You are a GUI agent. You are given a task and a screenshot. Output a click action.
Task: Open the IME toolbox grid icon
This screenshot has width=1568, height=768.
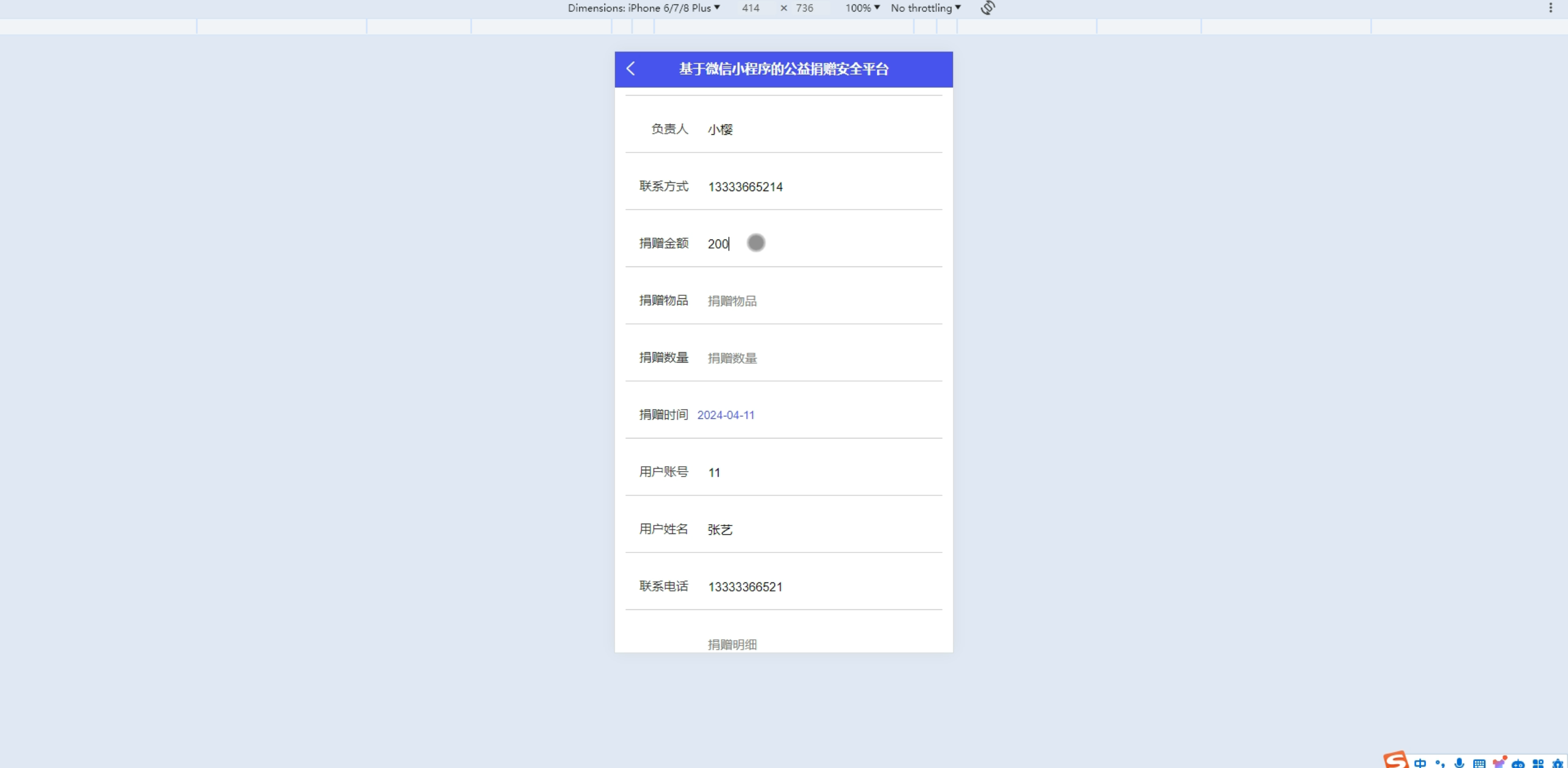pos(1538,763)
